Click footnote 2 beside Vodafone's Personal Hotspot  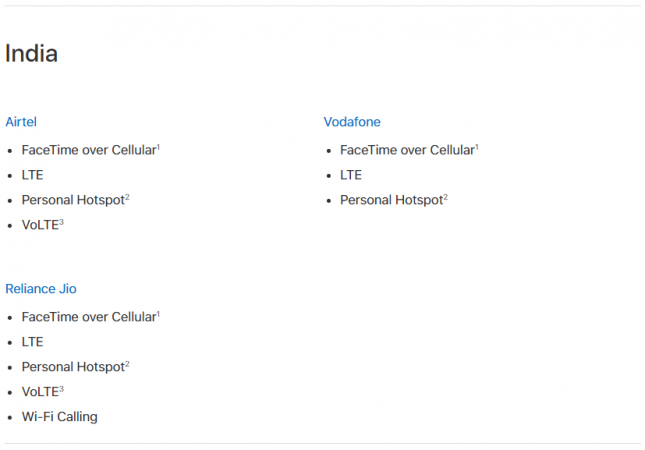click(445, 197)
